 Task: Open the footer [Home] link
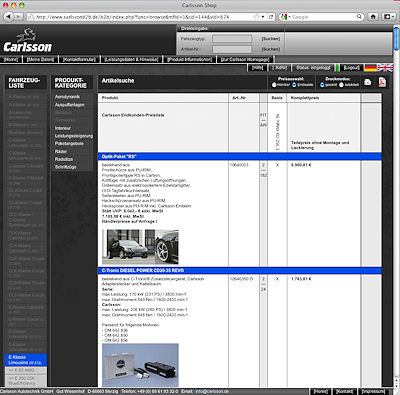point(321,392)
